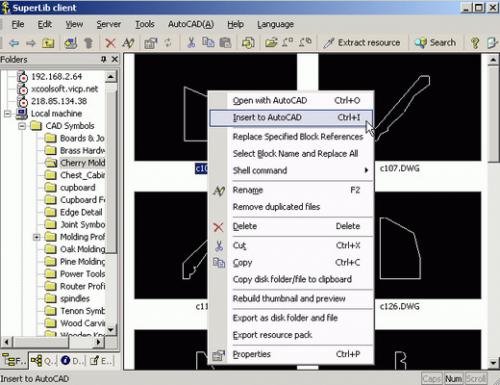Choose Insert to AutoCAD menu entry
The image size is (500, 385).
pyautogui.click(x=291, y=118)
